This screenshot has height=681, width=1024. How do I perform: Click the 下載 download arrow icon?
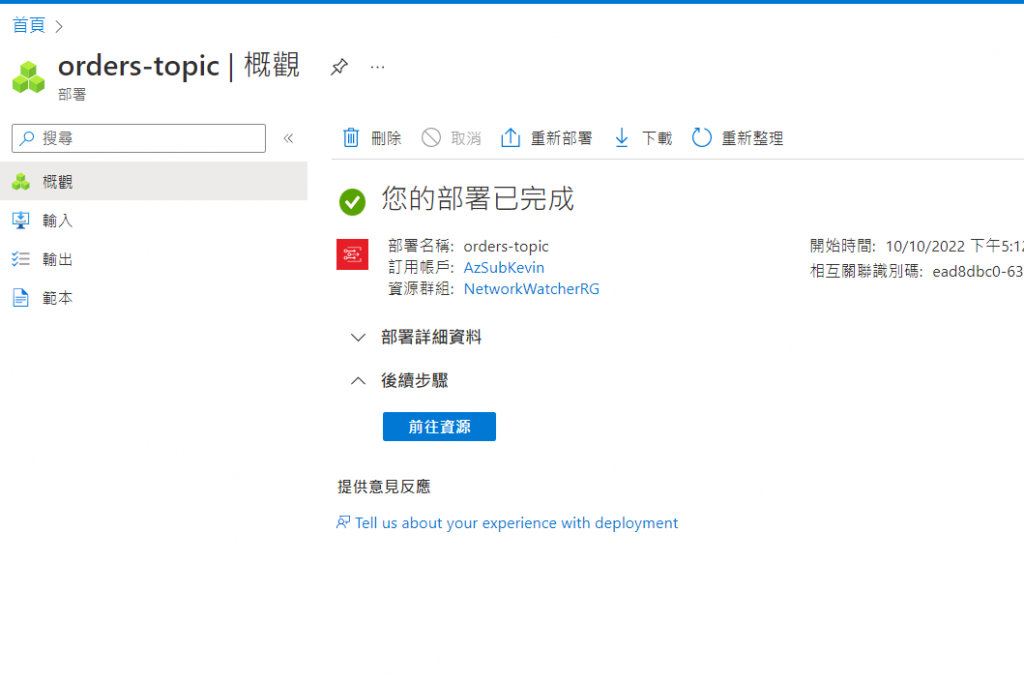pos(622,138)
